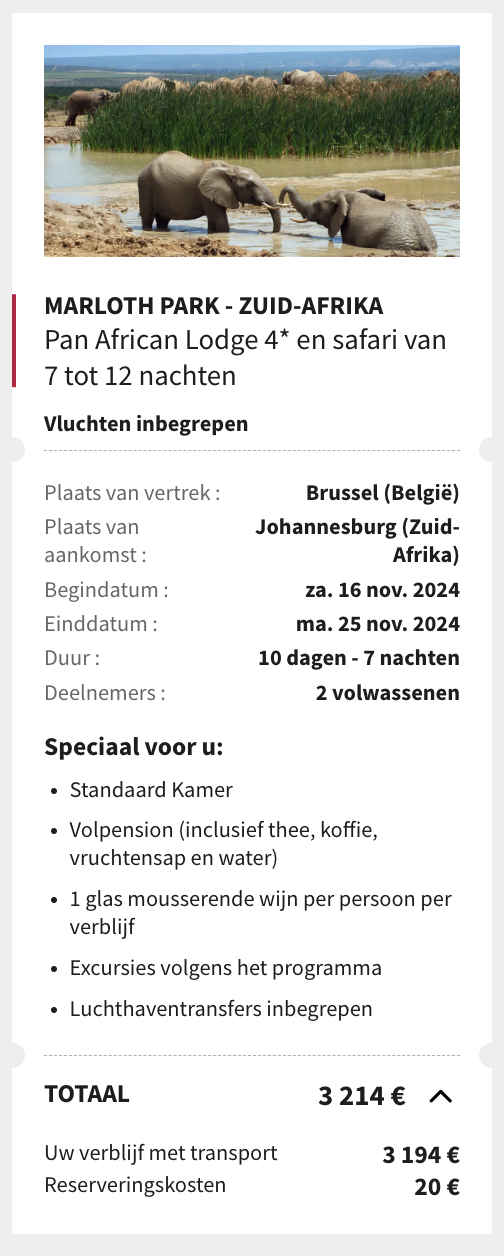Click the end date ma. 25 nov. 2024
The image size is (504, 1256).
[x=378, y=624]
